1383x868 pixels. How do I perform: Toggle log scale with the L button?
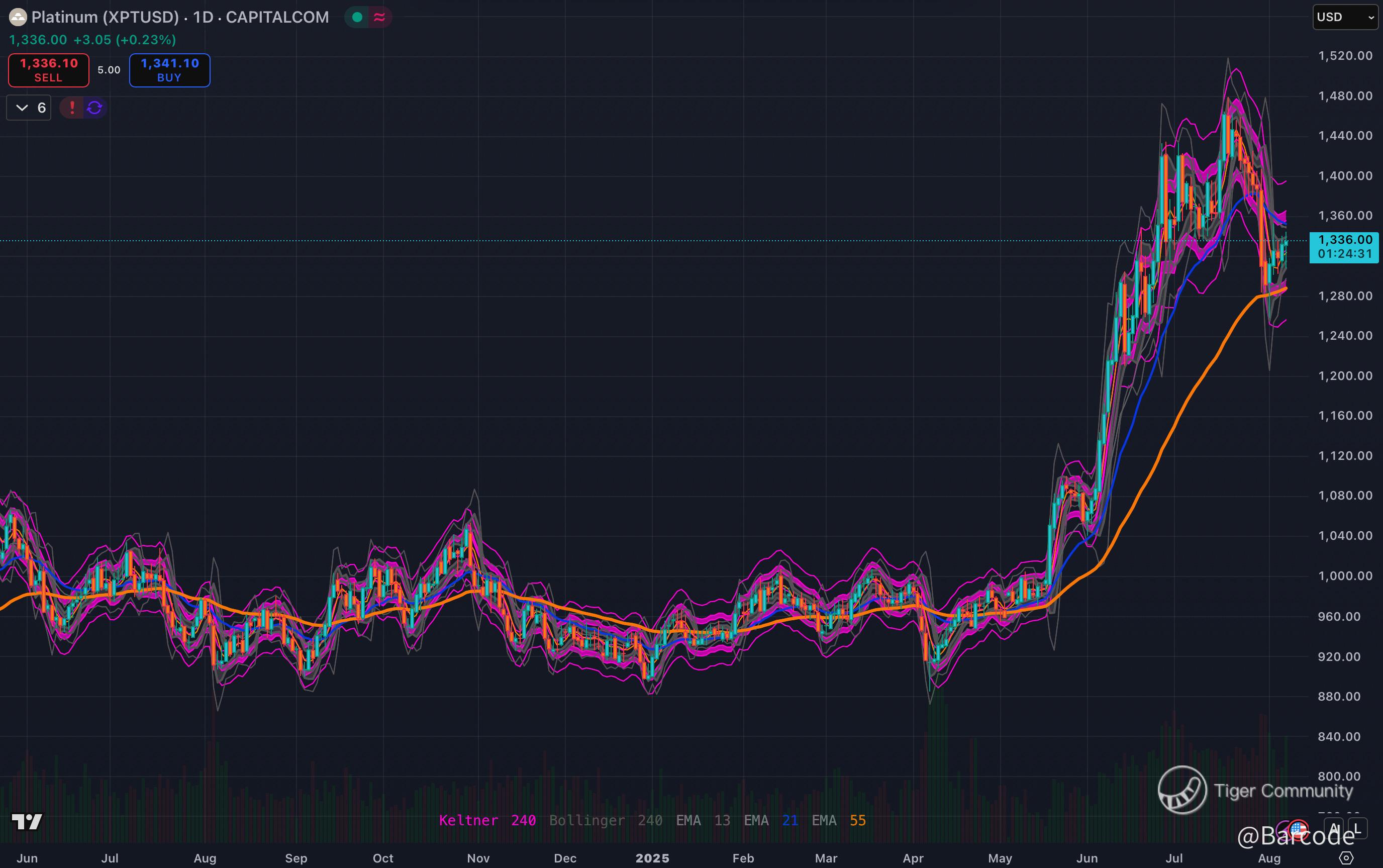point(1357,828)
